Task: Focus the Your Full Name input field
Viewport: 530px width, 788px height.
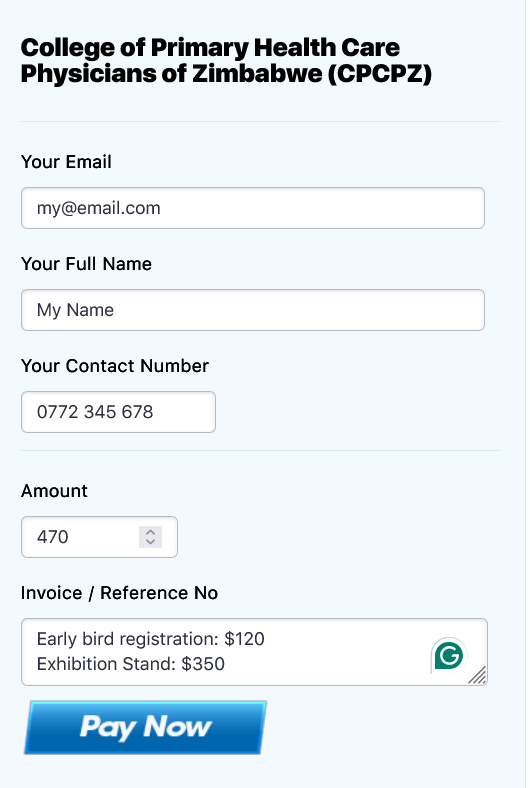Action: point(253,310)
